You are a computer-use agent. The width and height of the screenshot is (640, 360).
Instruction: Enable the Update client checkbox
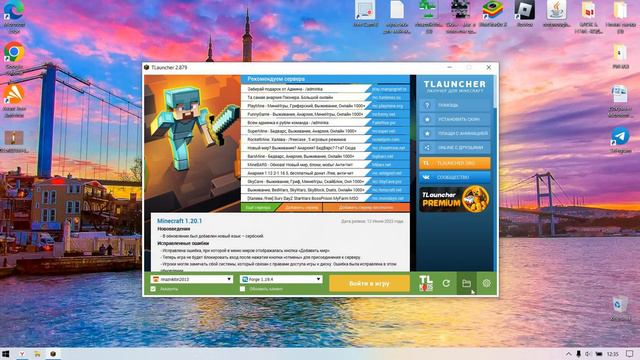tap(242, 289)
